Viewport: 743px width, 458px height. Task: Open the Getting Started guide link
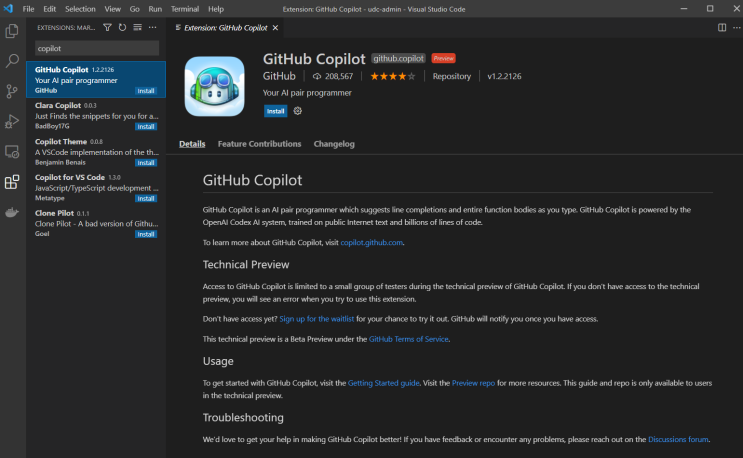(x=383, y=383)
